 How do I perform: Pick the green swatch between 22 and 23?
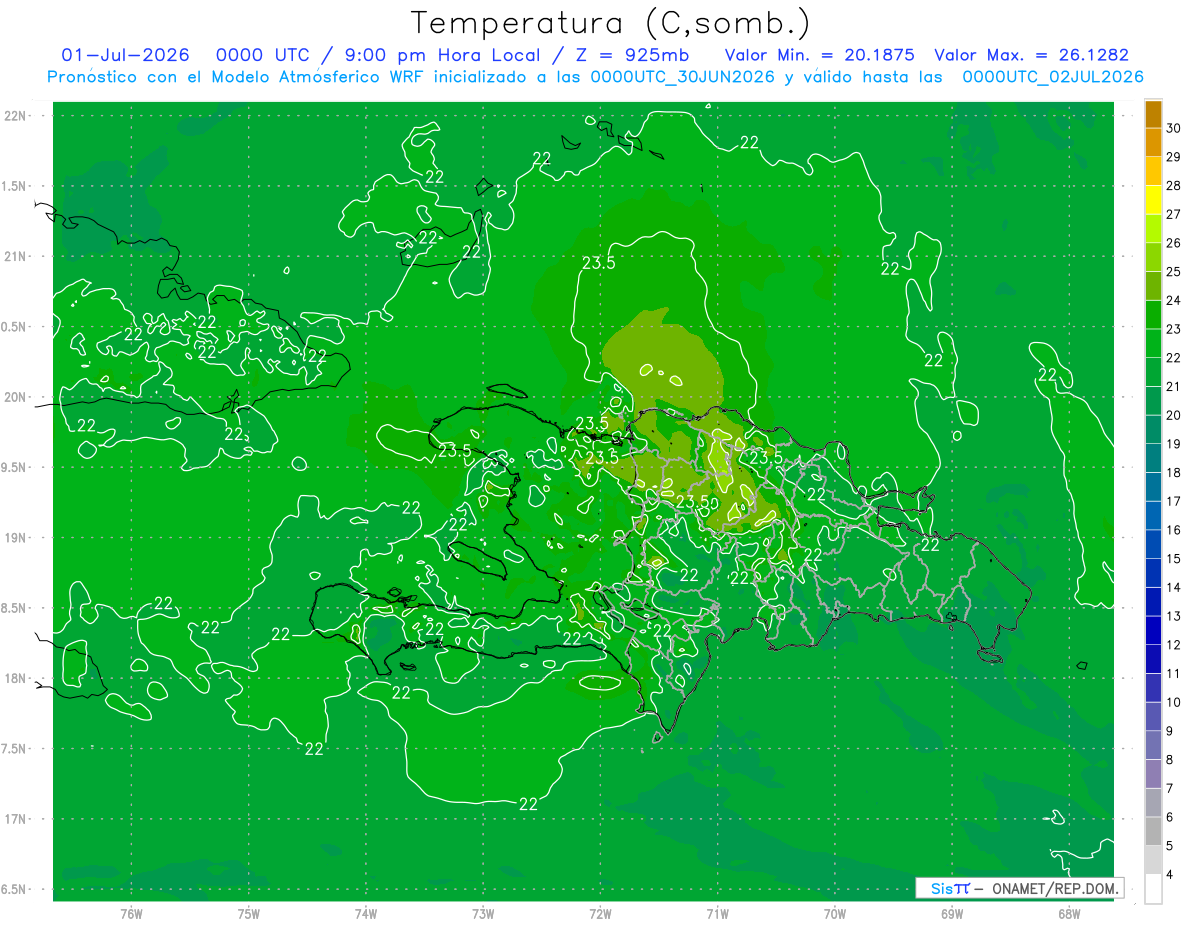coord(1153,344)
